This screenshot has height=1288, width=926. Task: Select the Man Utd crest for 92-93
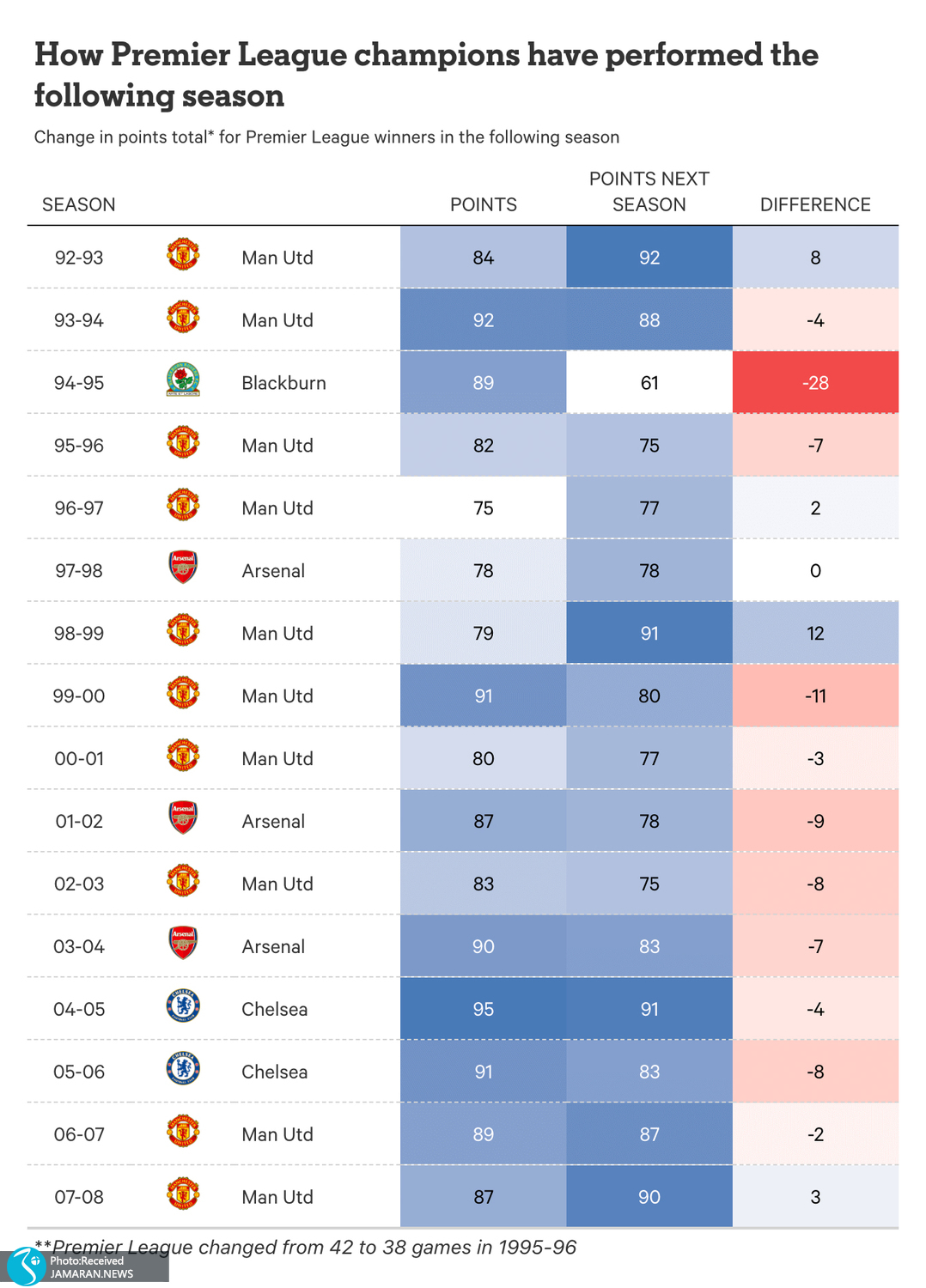[x=183, y=255]
